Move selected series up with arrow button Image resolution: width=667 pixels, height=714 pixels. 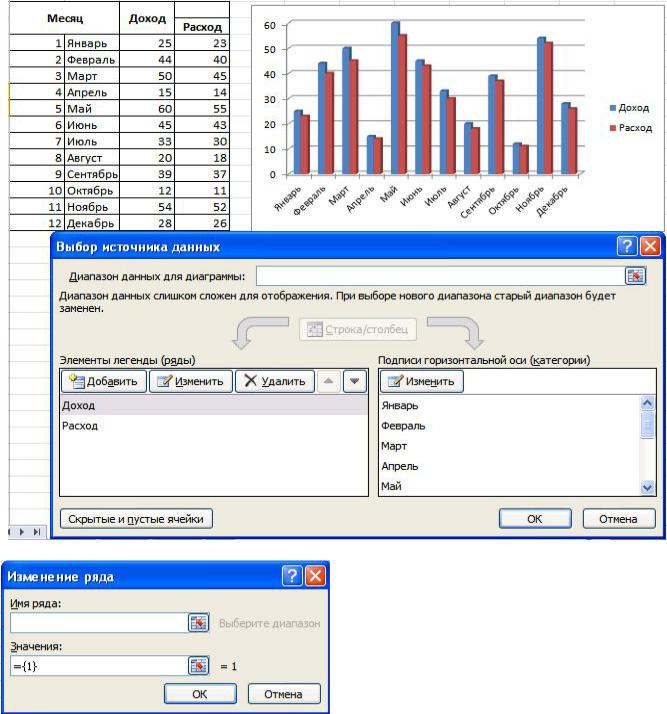pyautogui.click(x=329, y=381)
